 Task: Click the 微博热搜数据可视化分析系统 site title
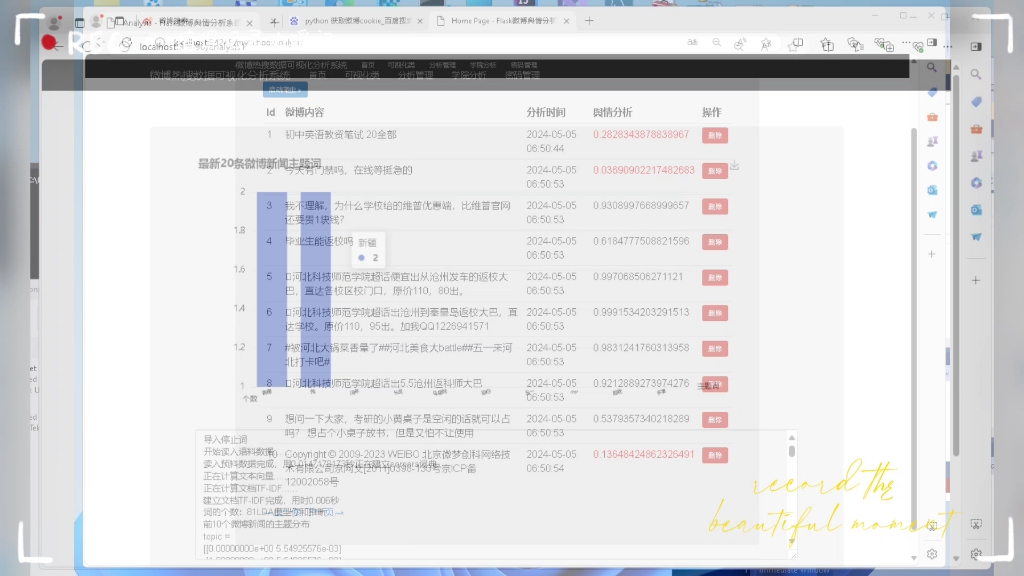(219, 75)
